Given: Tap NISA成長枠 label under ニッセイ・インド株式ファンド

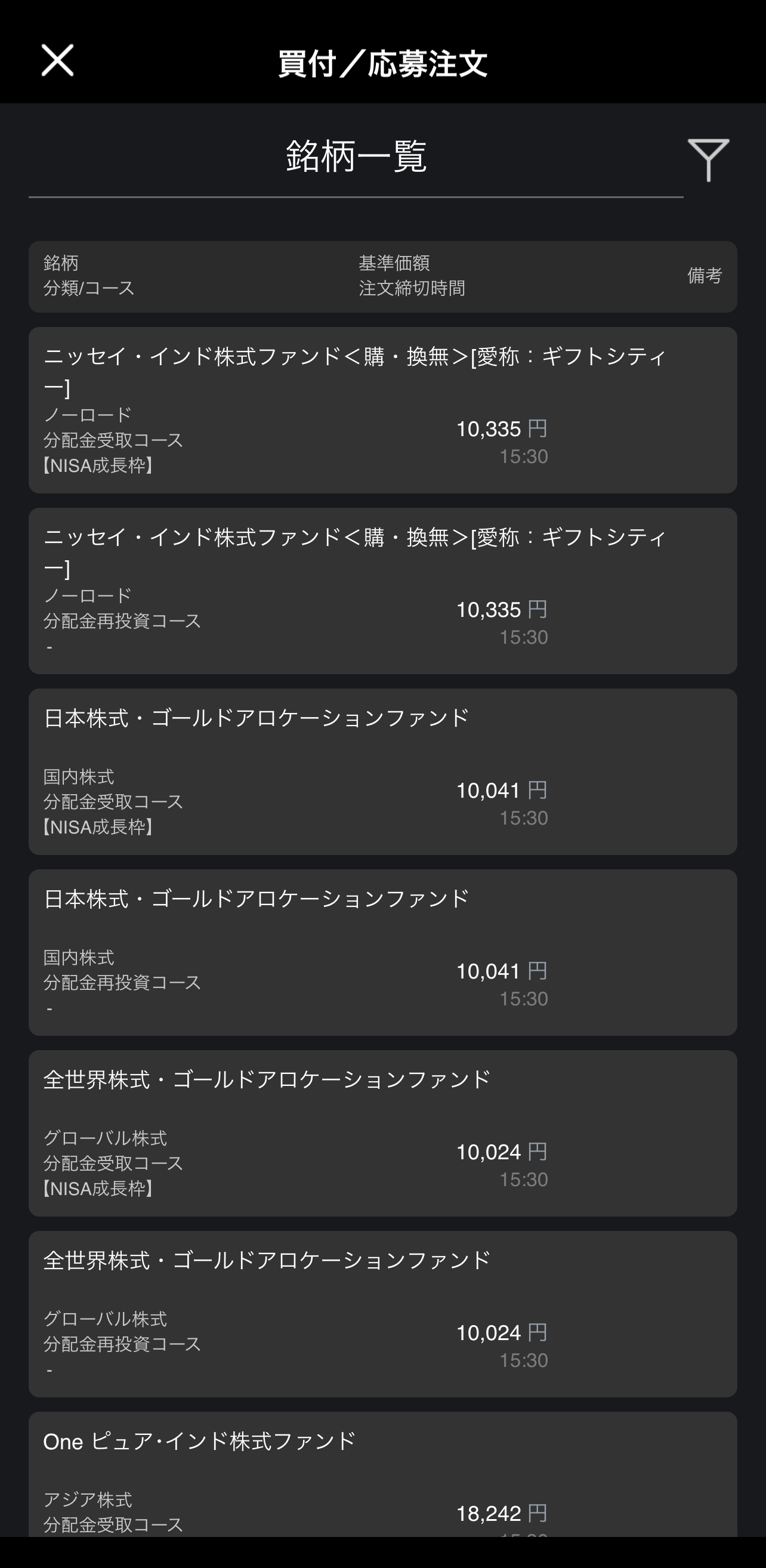Looking at the screenshot, I should [x=98, y=465].
